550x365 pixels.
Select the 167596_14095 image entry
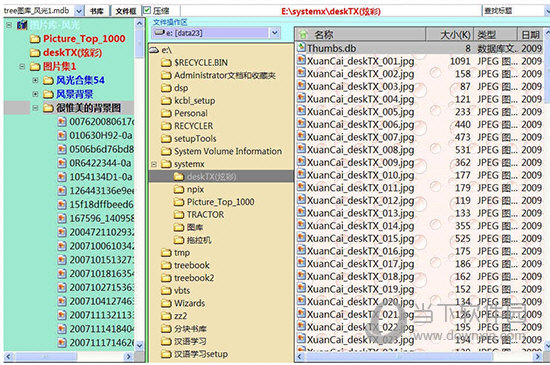click(101, 218)
